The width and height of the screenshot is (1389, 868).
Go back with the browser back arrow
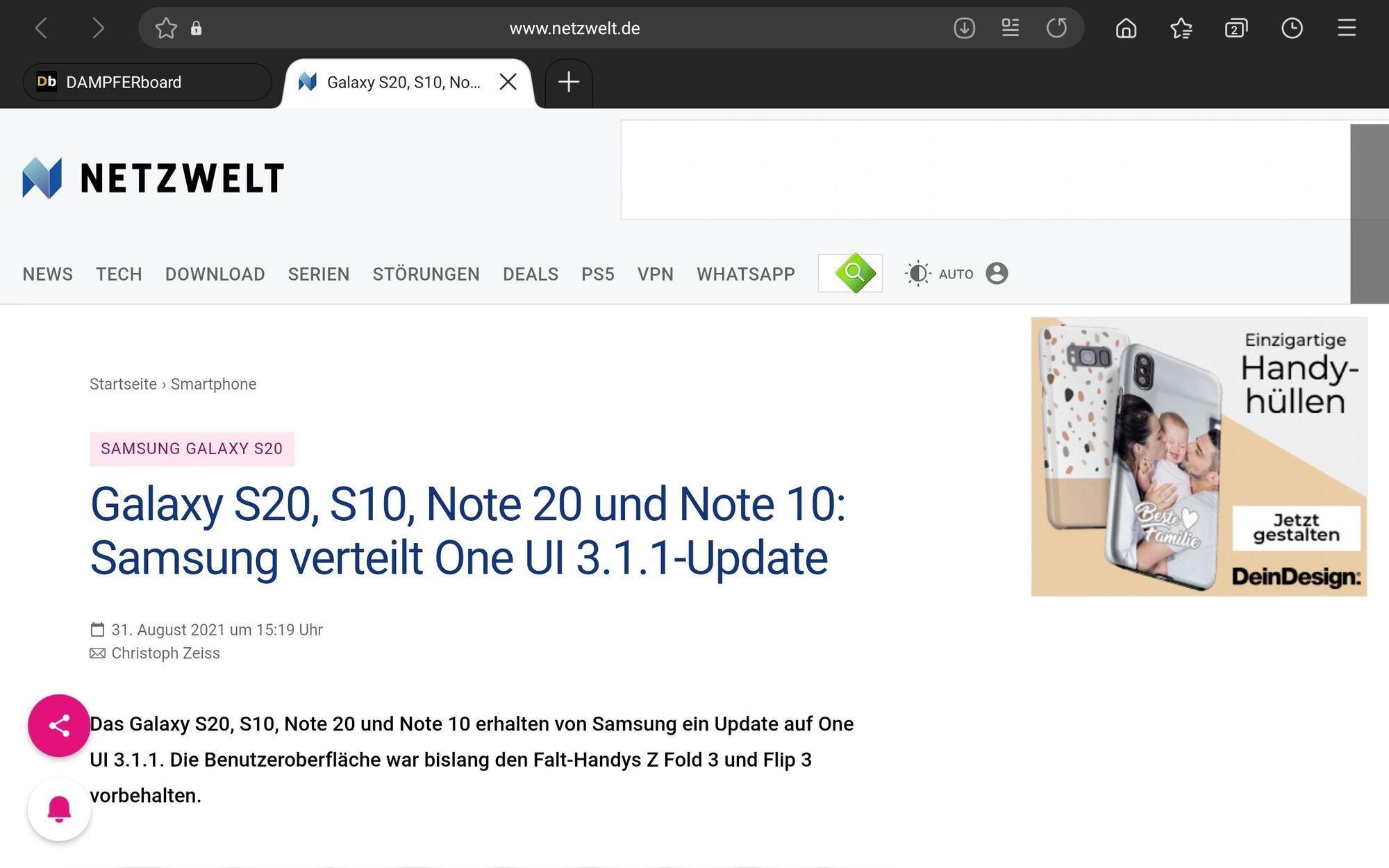pos(42,28)
